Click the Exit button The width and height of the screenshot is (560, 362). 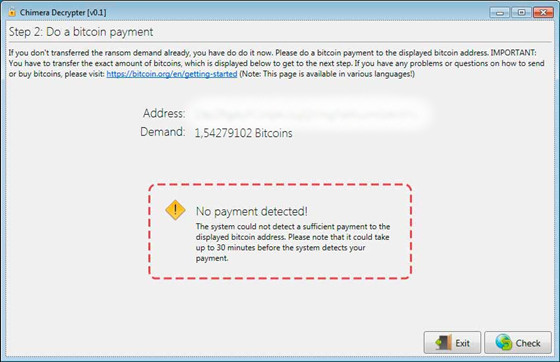coord(452,343)
